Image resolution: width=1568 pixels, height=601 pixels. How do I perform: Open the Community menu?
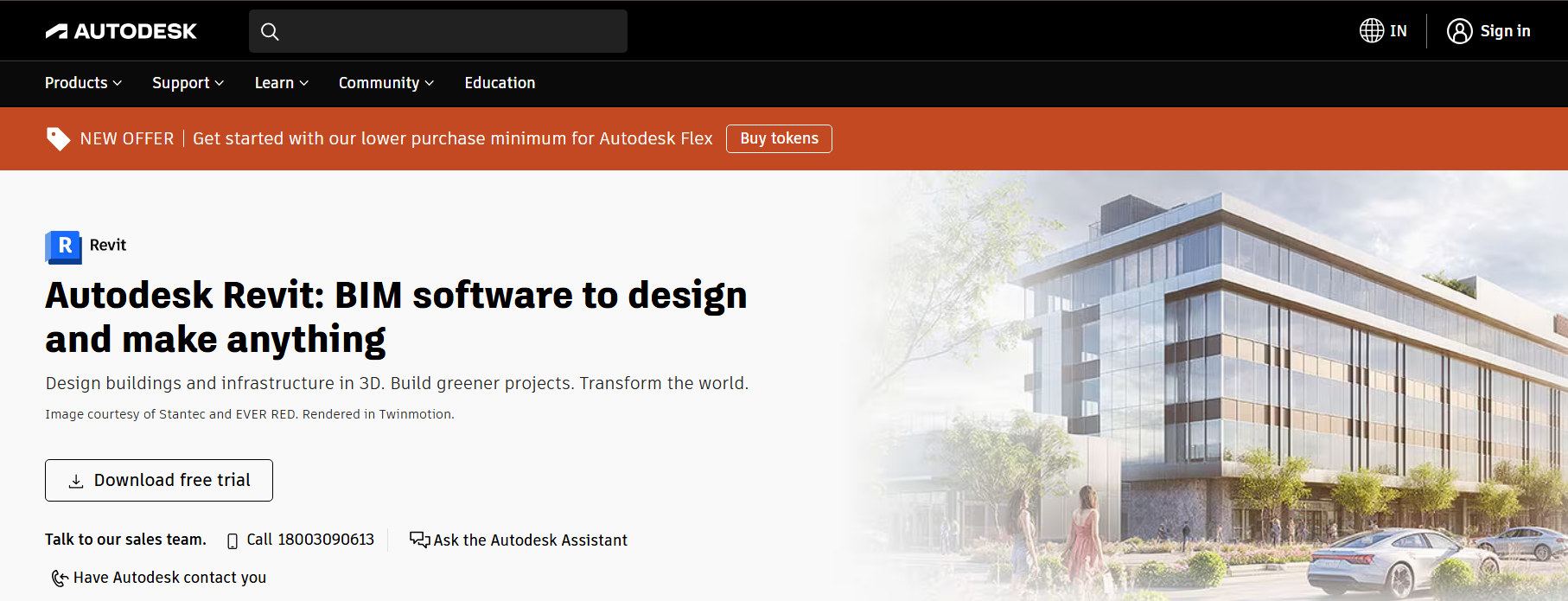379,83
